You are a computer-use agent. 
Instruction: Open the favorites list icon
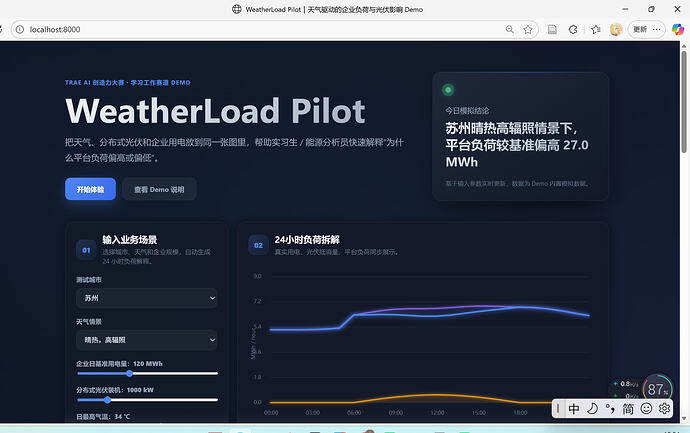click(596, 29)
